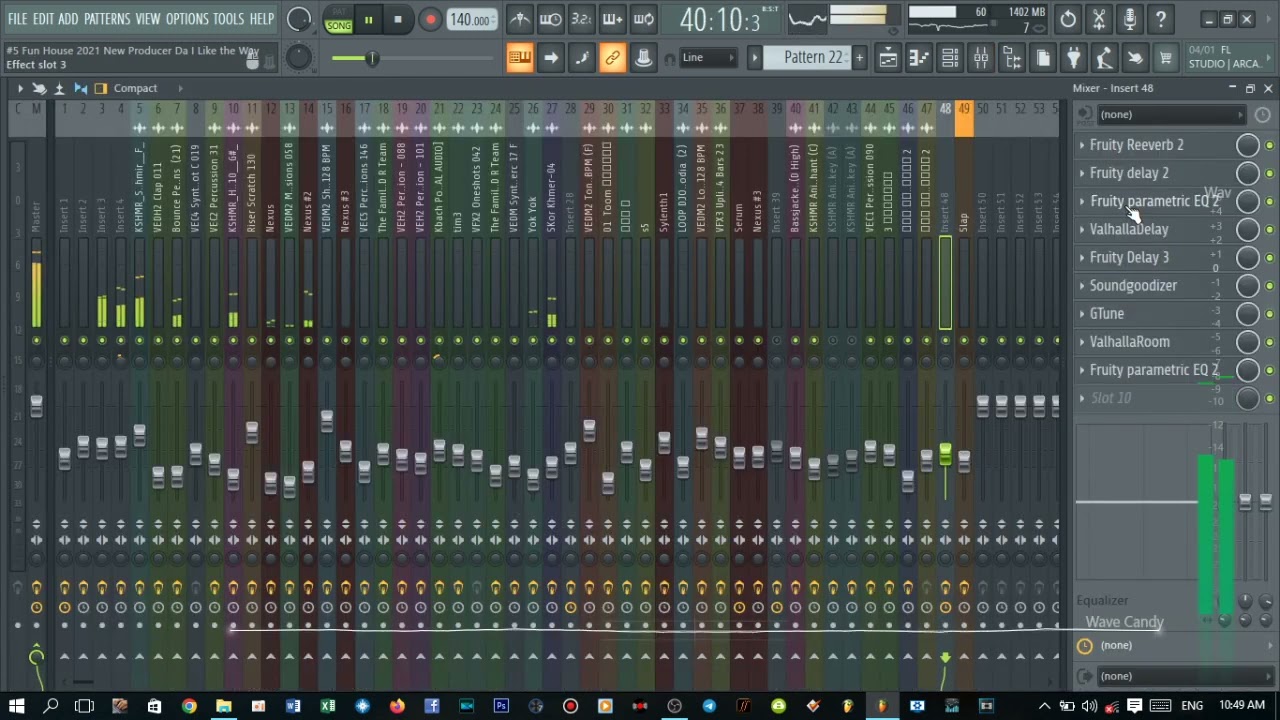Disable the Fruity delay 2 effect slot LED
1280x720 pixels.
tap(1269, 174)
